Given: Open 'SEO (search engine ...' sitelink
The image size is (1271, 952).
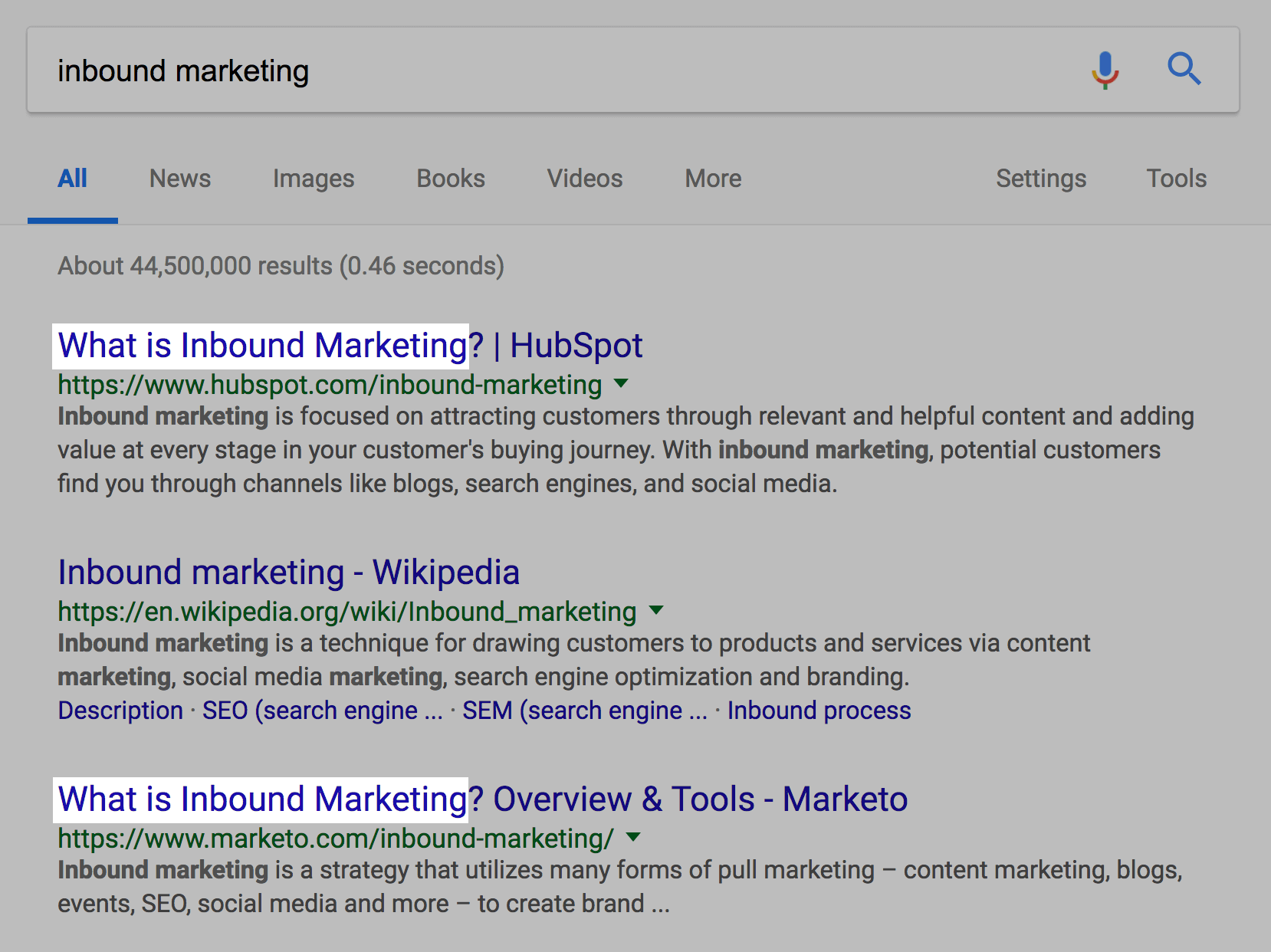Looking at the screenshot, I should tap(323, 711).
